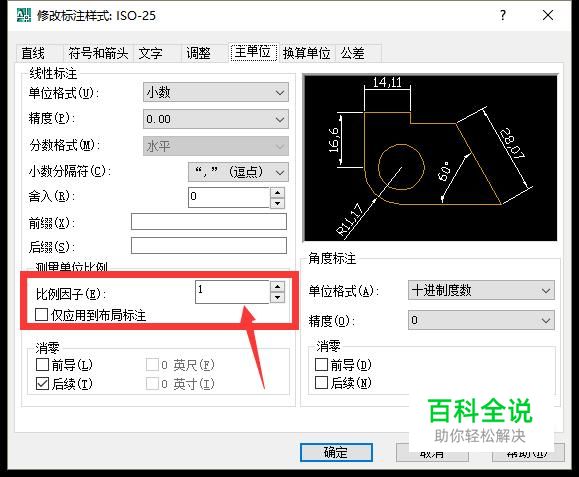Click the dimension style preview image
This screenshot has width=579, height=477.
point(430,158)
